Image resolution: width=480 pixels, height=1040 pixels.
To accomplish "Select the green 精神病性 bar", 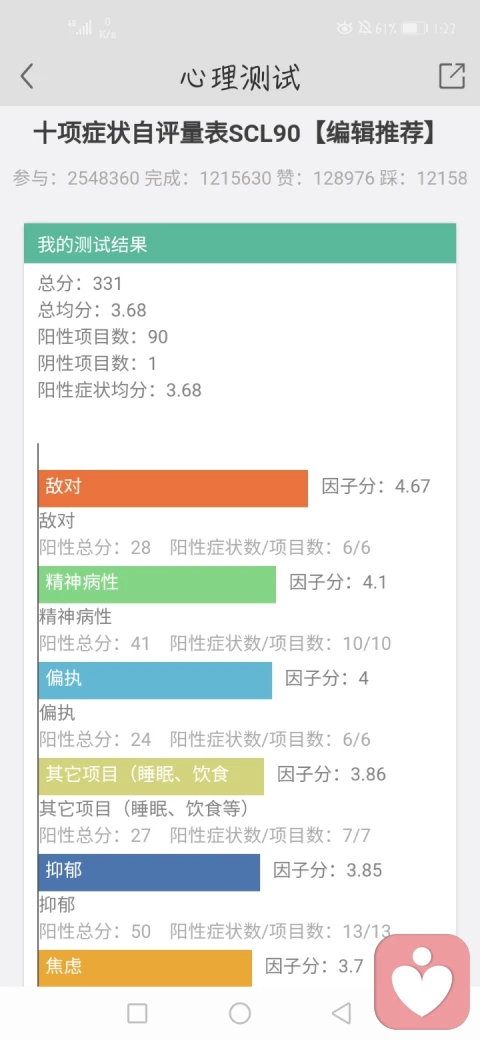I will pyautogui.click(x=157, y=584).
